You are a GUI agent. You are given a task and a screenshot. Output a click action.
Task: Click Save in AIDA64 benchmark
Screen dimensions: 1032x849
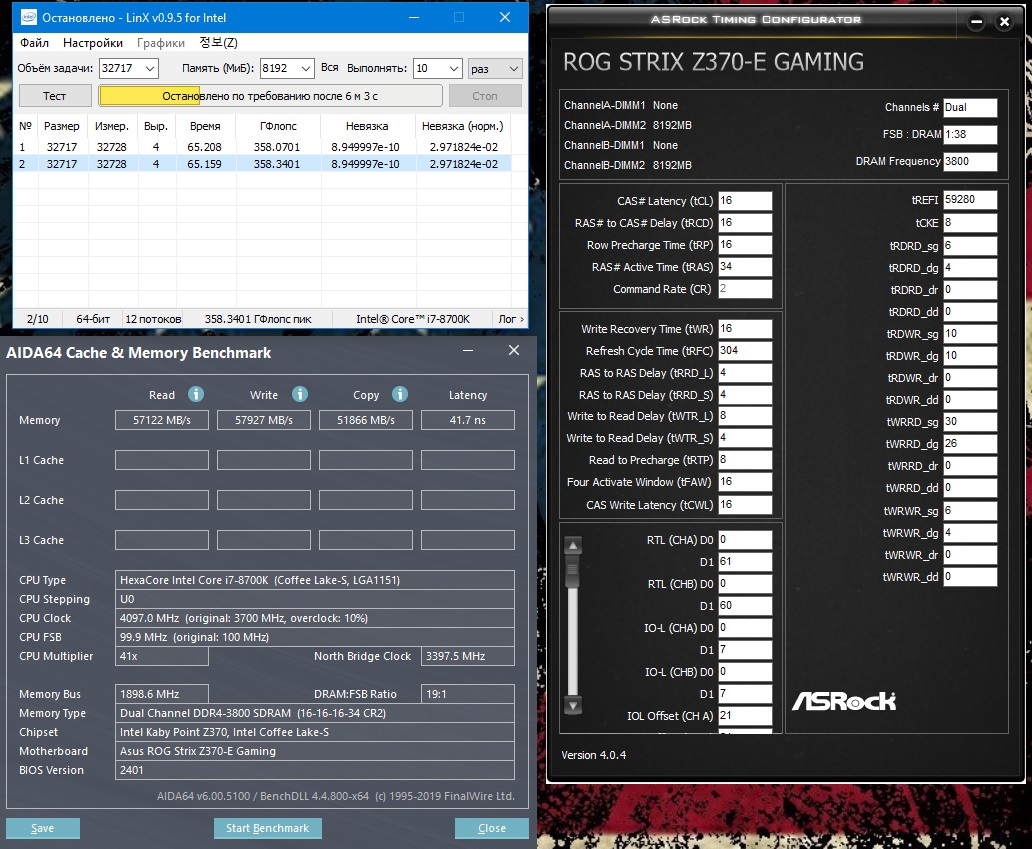43,828
